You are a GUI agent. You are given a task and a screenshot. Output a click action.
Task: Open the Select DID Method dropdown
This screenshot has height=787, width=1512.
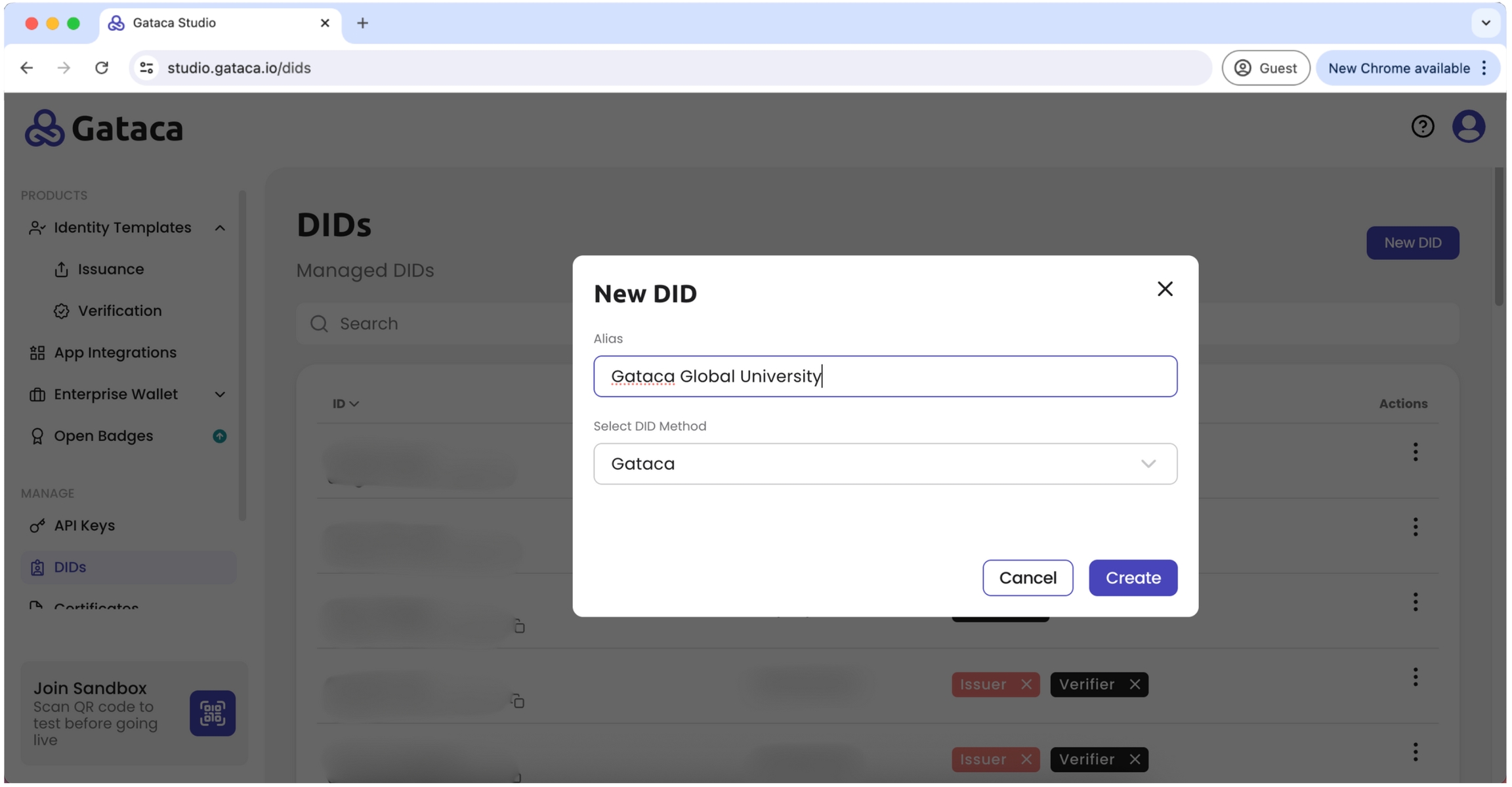coord(885,464)
